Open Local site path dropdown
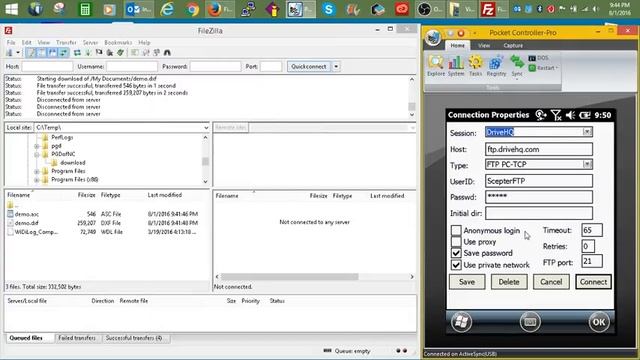Image resolution: width=640 pixels, height=360 pixels. pos(206,128)
